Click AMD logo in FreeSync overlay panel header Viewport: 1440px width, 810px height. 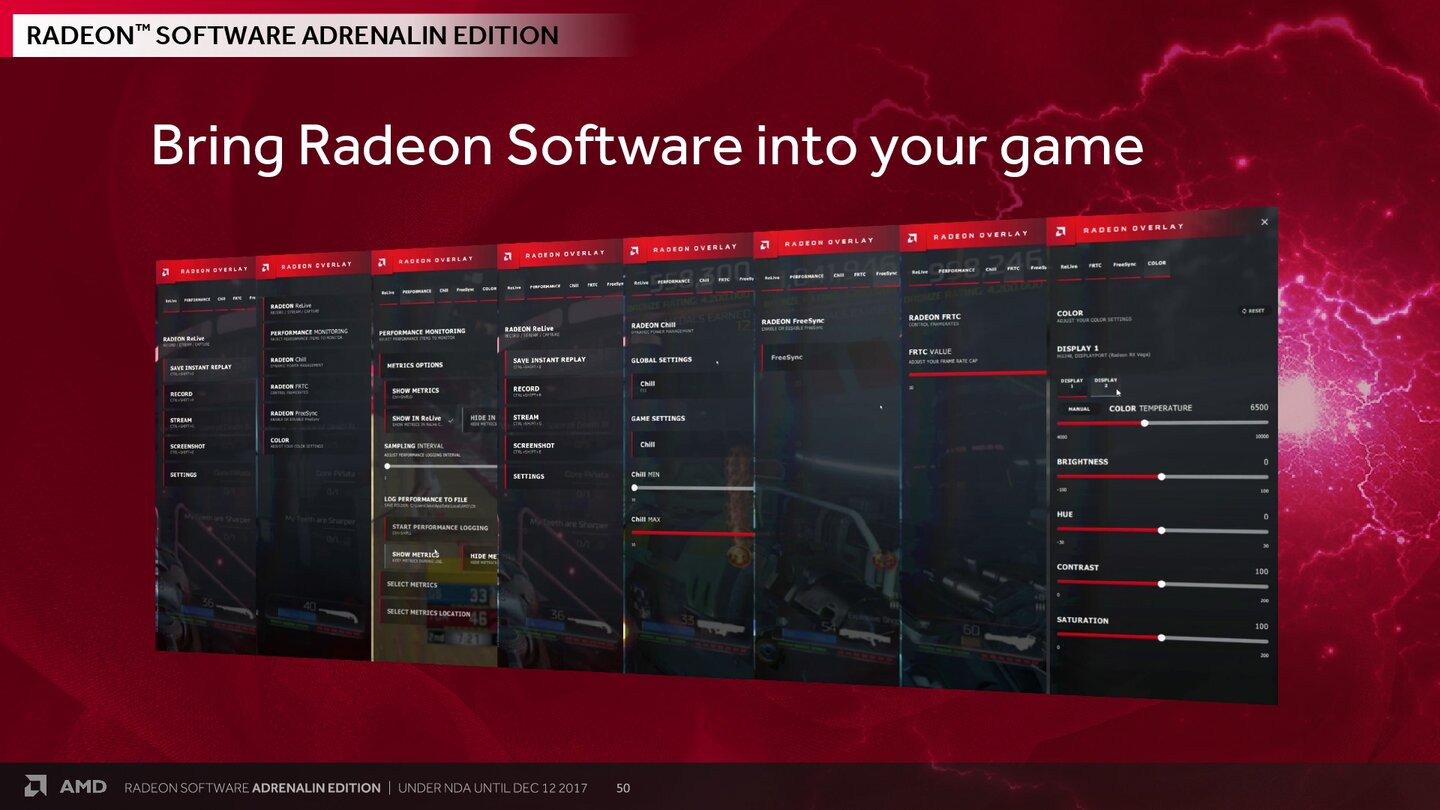click(765, 243)
